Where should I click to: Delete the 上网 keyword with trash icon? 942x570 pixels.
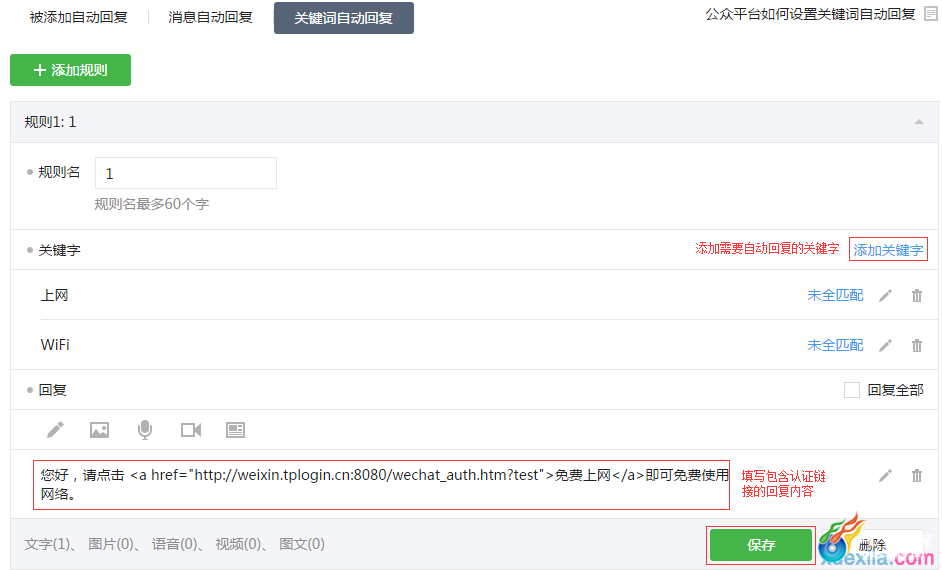pyautogui.click(x=917, y=296)
